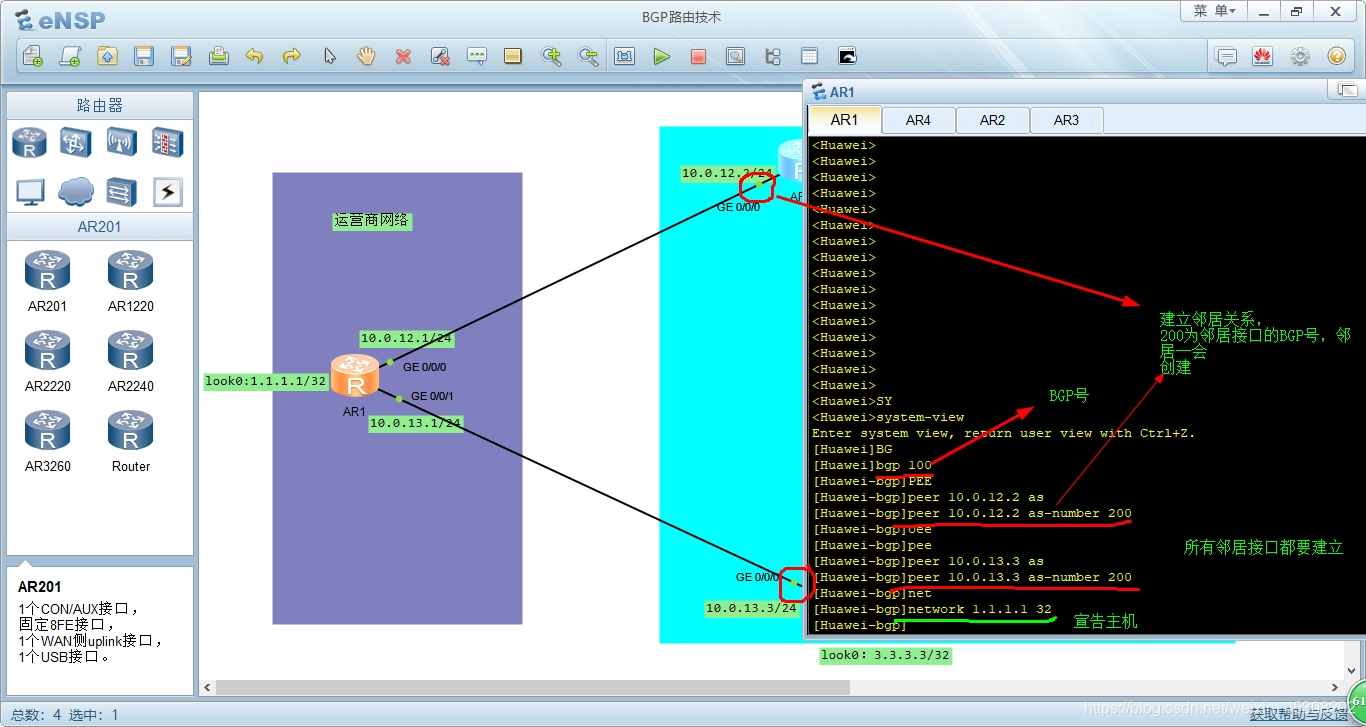Add a text note bubble

tap(477, 56)
